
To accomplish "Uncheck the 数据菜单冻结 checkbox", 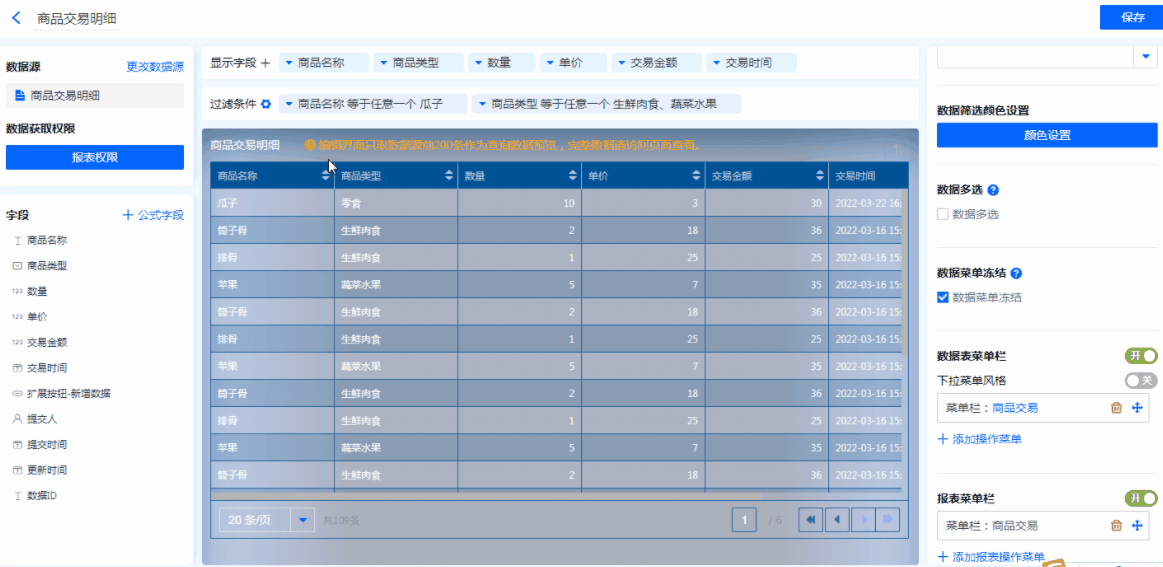I will pyautogui.click(x=943, y=297).
